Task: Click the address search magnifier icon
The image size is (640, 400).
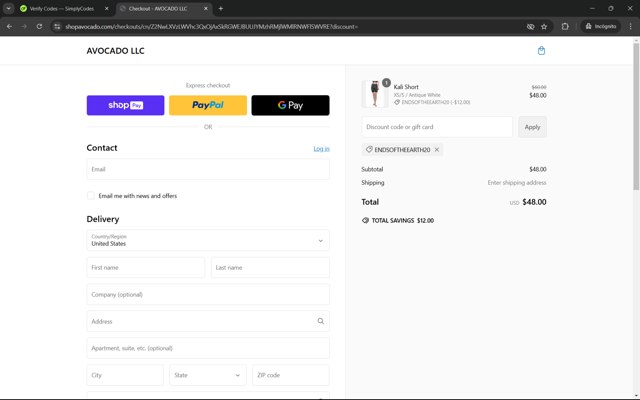Action: click(321, 321)
